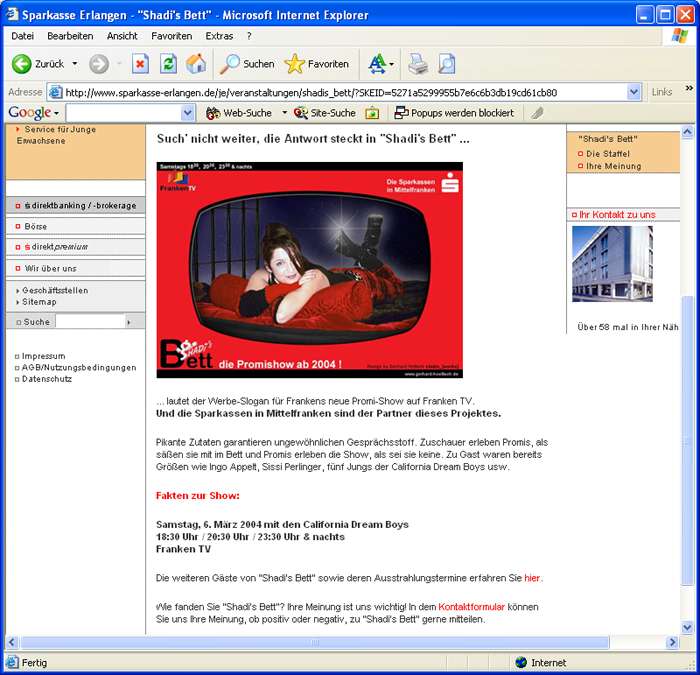Open Ihre Meinung sidebar link

[x=613, y=166]
